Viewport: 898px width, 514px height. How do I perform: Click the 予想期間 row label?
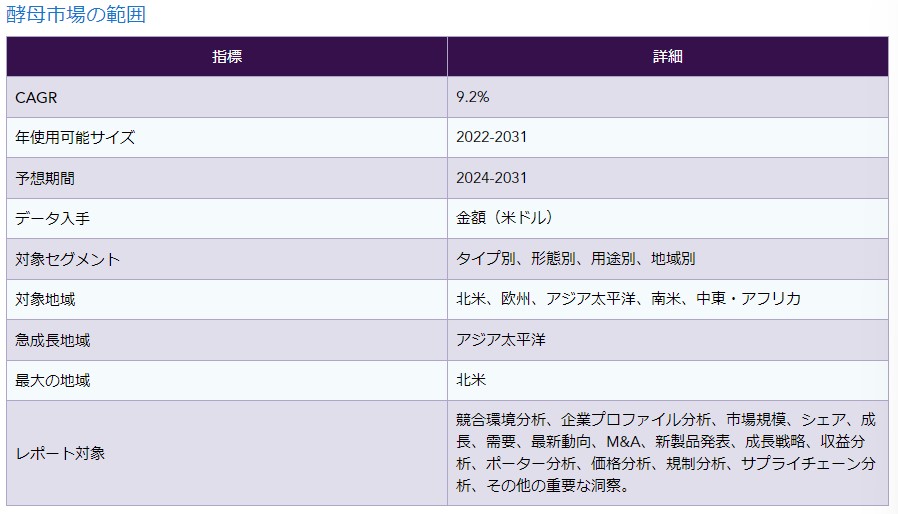45,178
